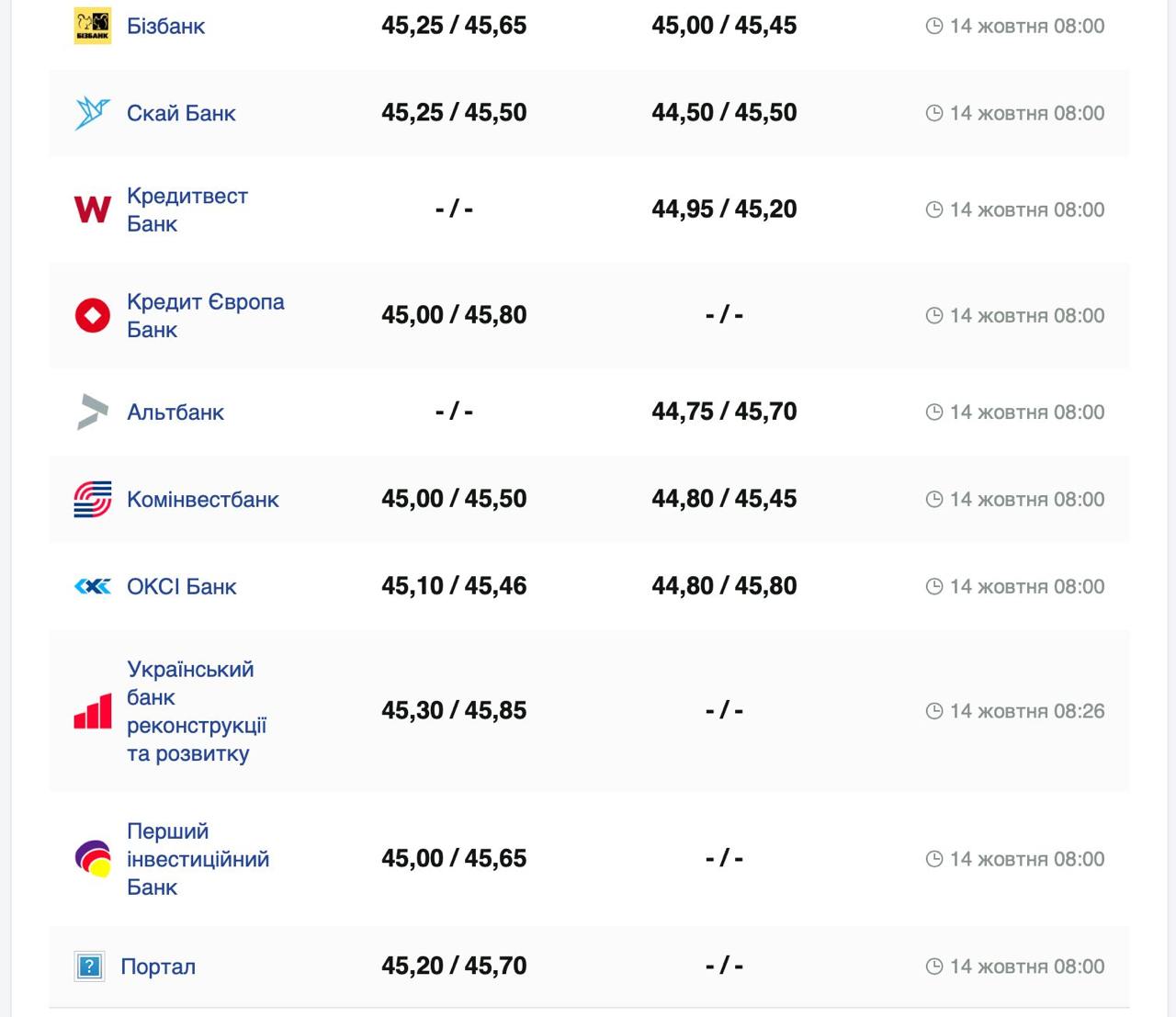1176x1017 pixels.
Task: Click the clock icon in Бізбанк row
Action: pos(934,26)
